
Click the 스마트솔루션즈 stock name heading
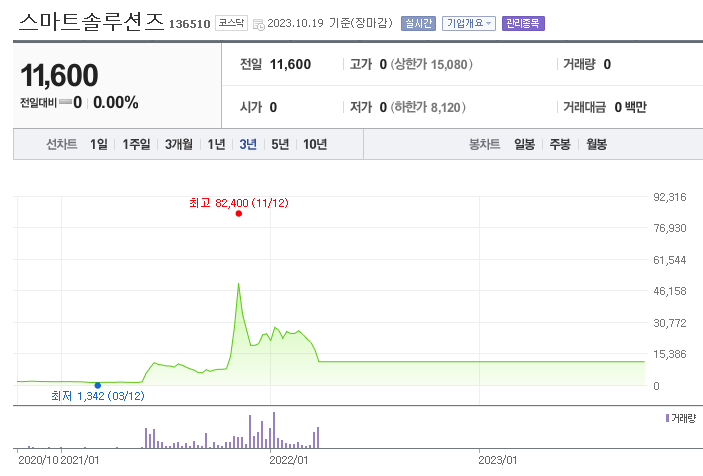tap(91, 22)
